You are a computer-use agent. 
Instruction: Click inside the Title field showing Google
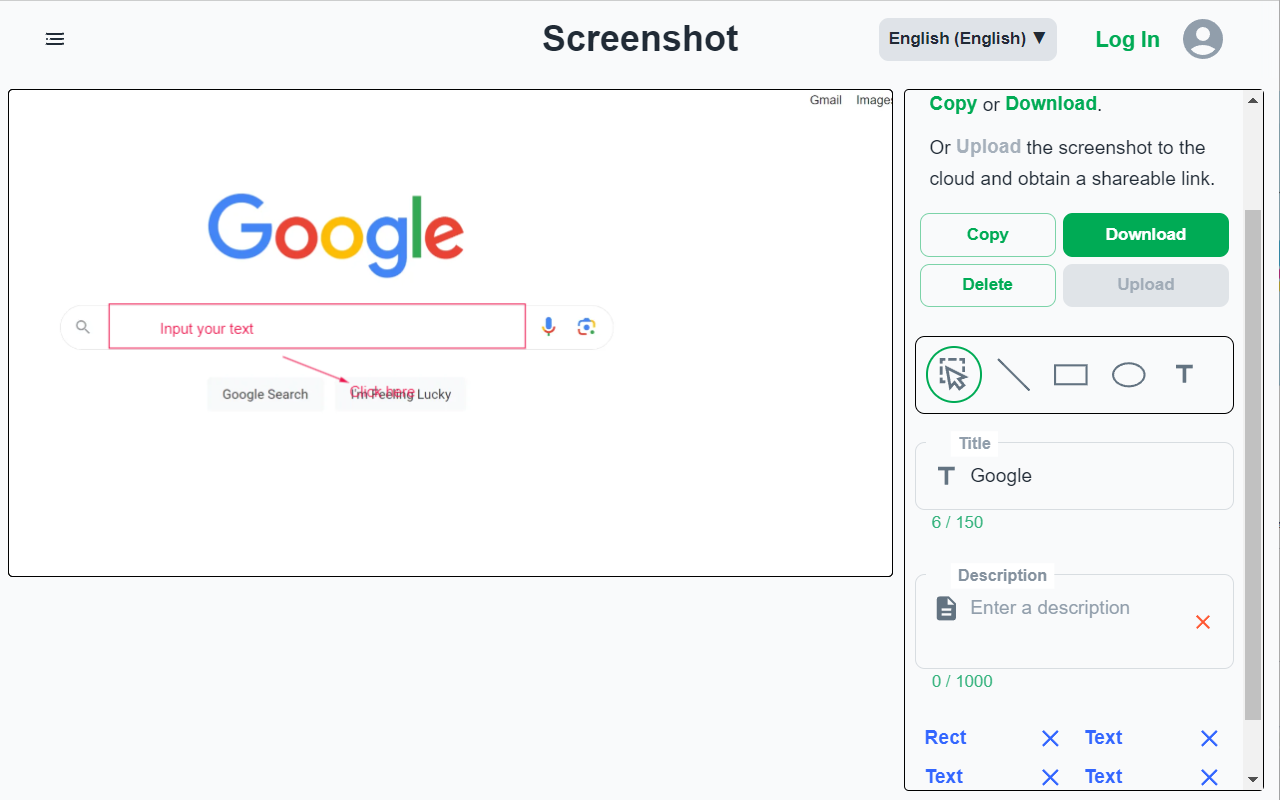pos(1050,475)
